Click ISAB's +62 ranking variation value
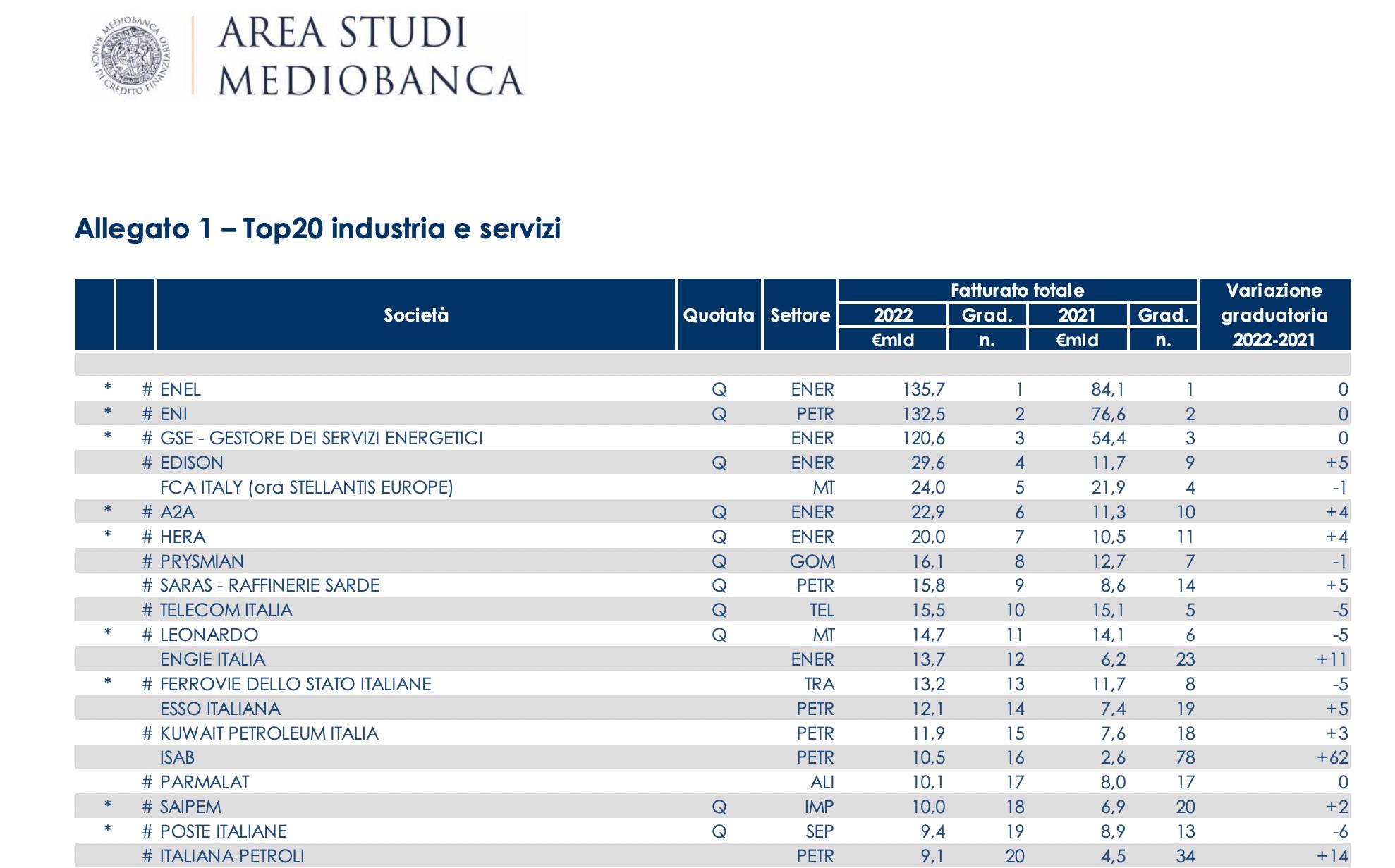Screen dimensions: 1395x868 [1332, 757]
